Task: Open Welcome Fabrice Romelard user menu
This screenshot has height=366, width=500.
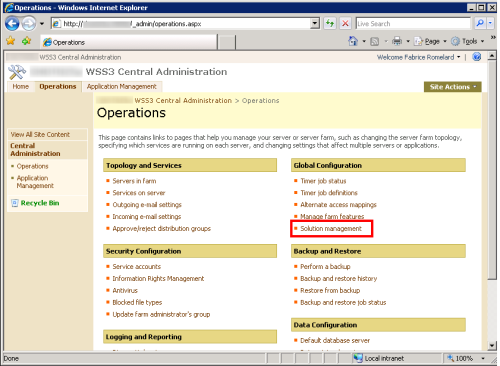Action: click(419, 57)
